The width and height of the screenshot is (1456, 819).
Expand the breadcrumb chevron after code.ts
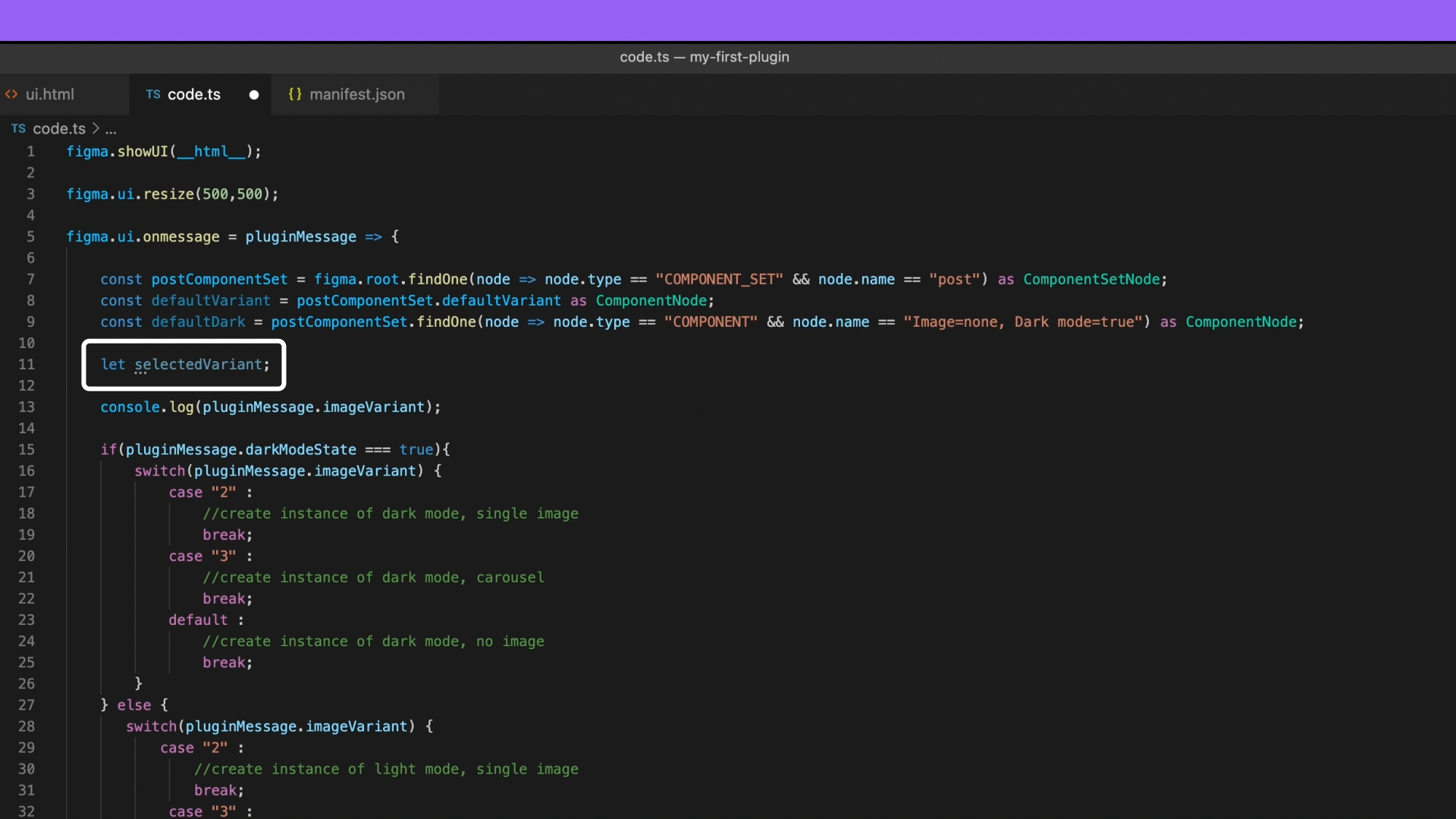point(96,129)
